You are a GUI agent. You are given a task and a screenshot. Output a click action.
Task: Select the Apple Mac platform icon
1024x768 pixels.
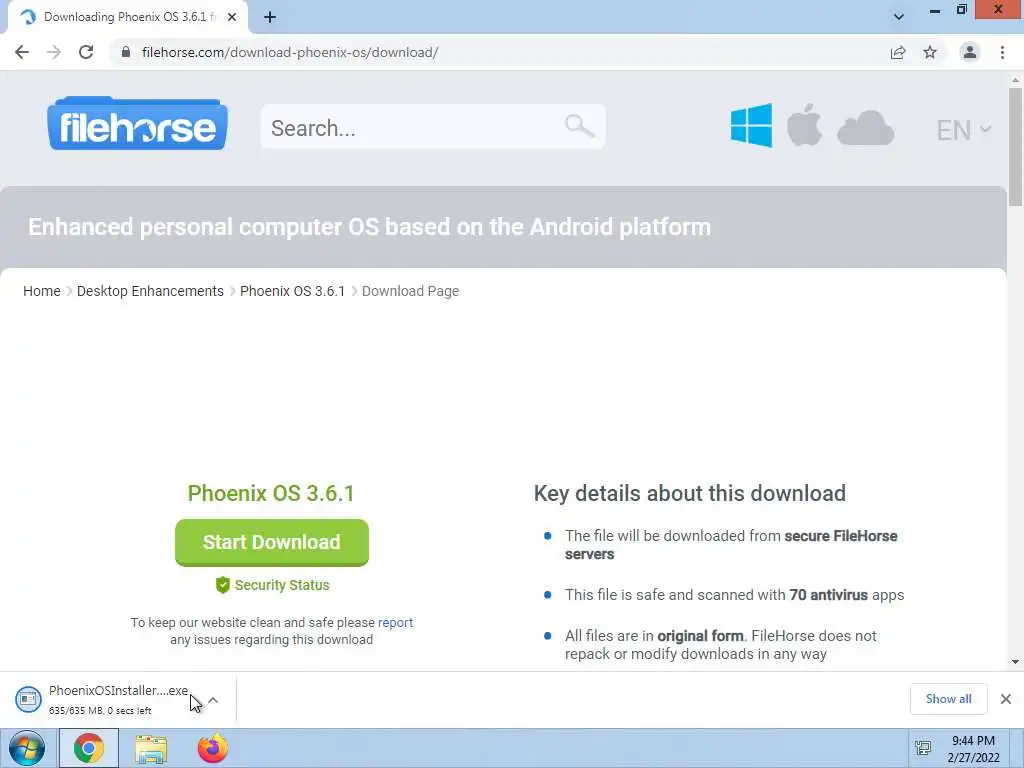[x=804, y=125]
